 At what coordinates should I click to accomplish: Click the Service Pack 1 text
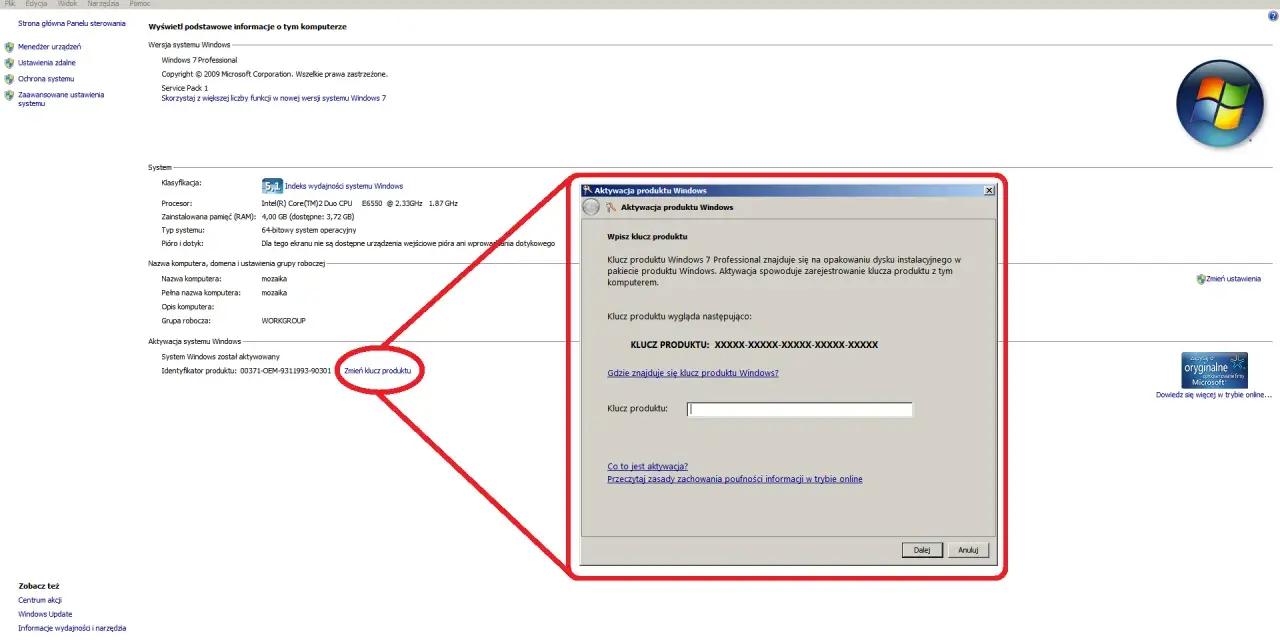pos(185,88)
